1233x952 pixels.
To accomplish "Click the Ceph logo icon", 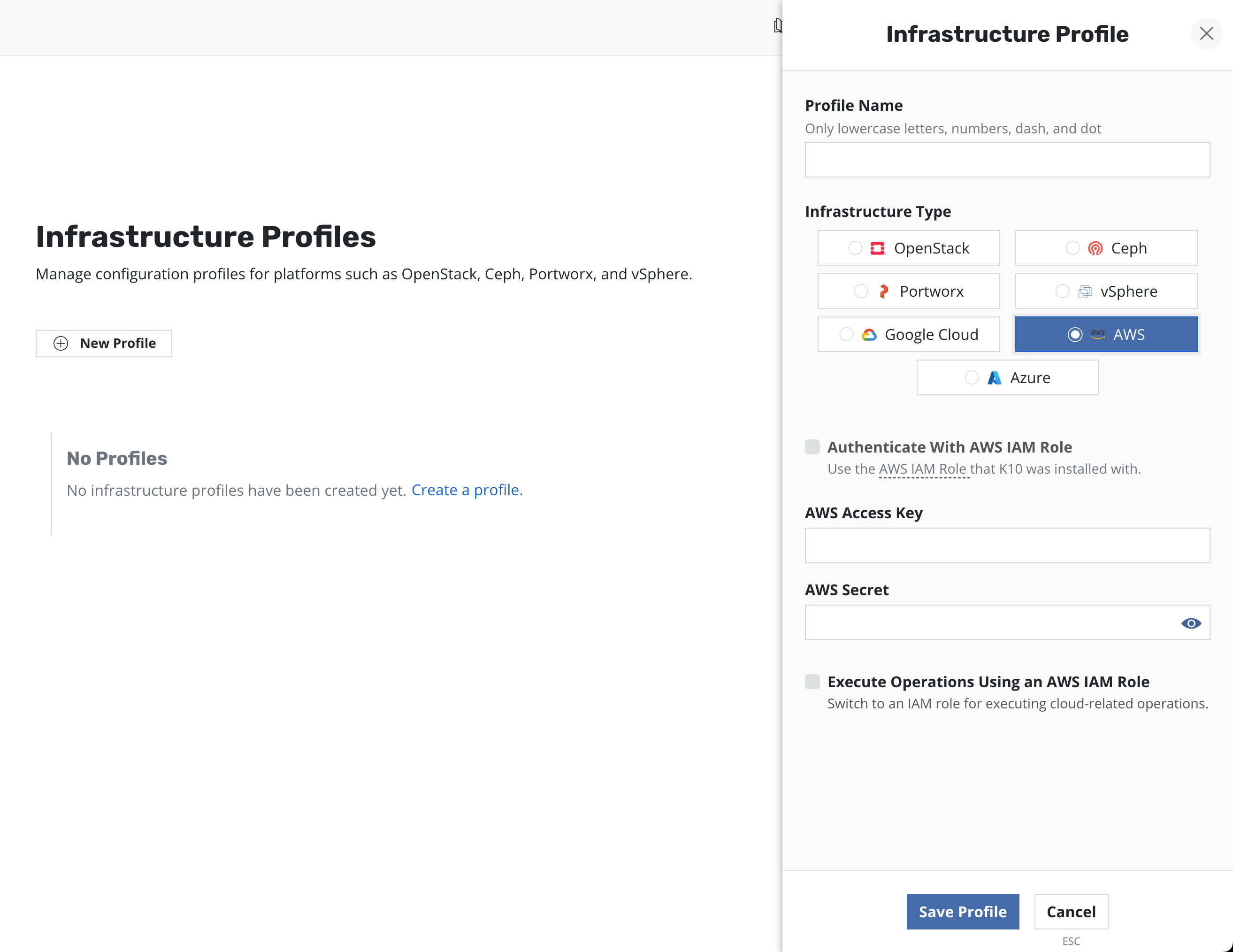I will click(x=1095, y=248).
